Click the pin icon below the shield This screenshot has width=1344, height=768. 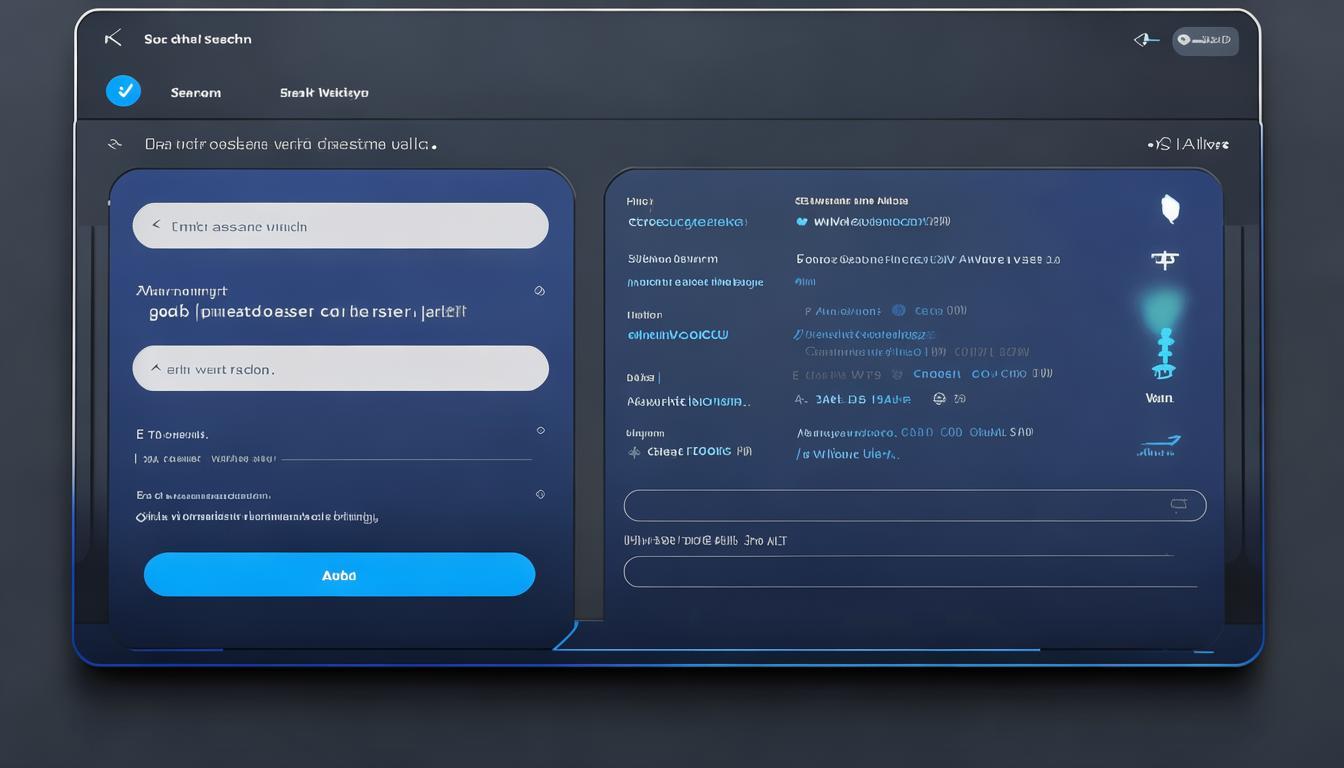coord(1164,260)
